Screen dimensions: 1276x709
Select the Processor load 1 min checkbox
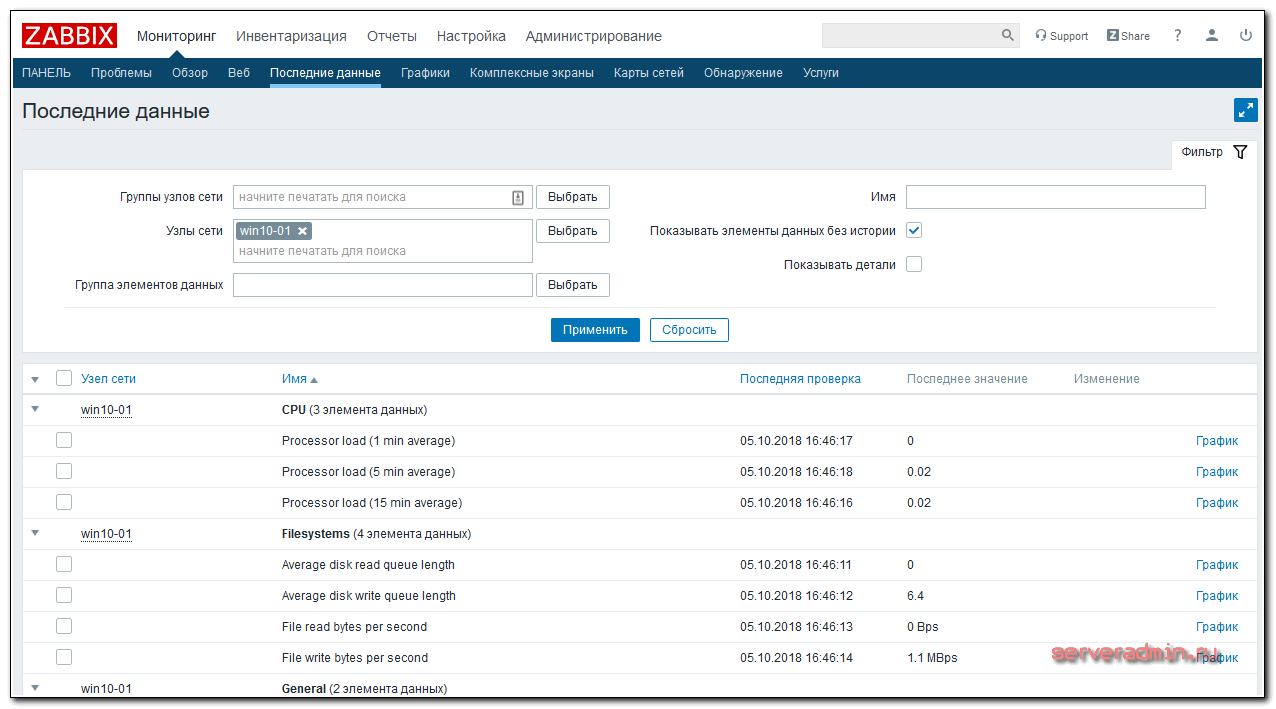coord(64,440)
